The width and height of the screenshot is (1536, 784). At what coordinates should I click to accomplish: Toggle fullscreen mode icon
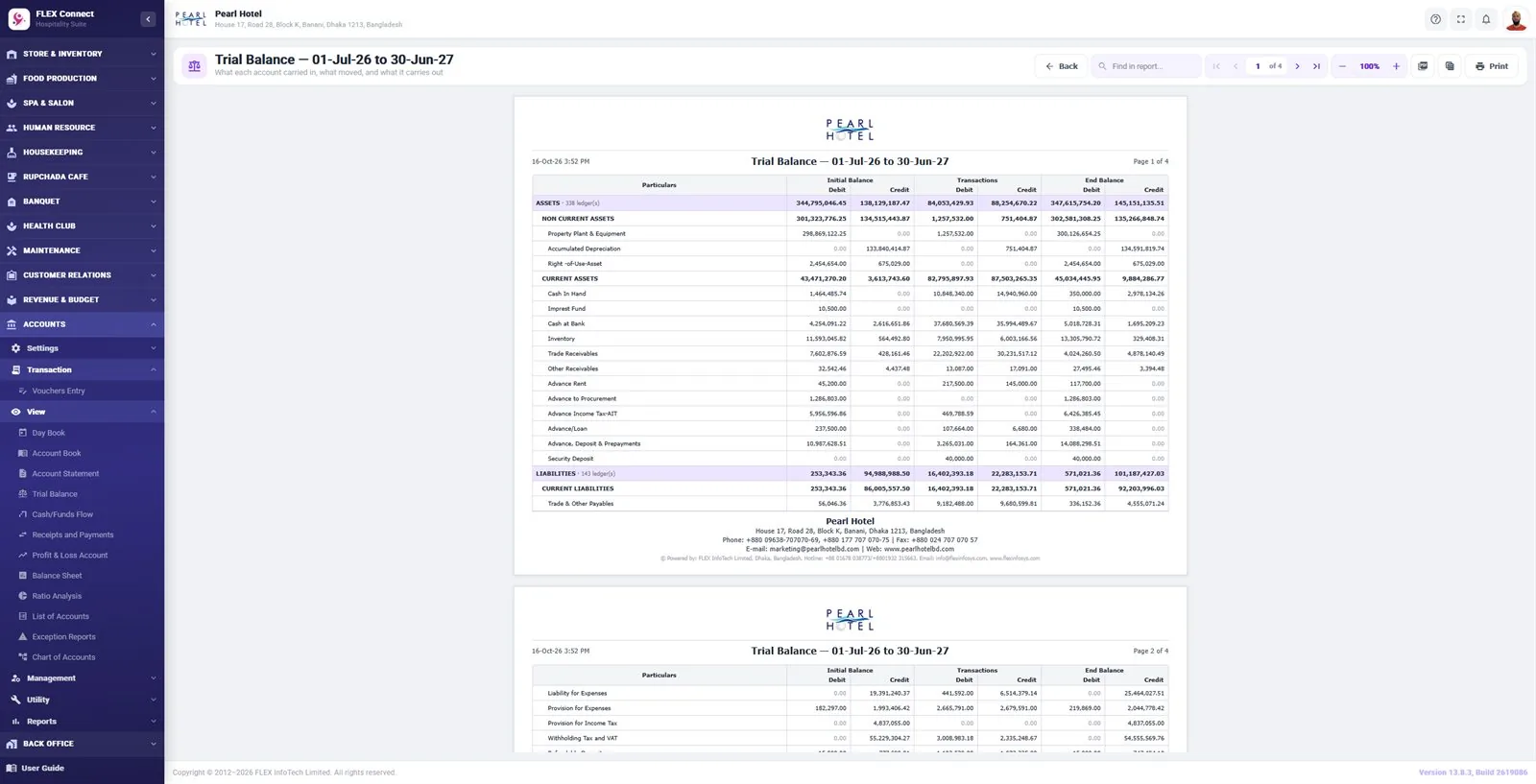click(x=1461, y=19)
